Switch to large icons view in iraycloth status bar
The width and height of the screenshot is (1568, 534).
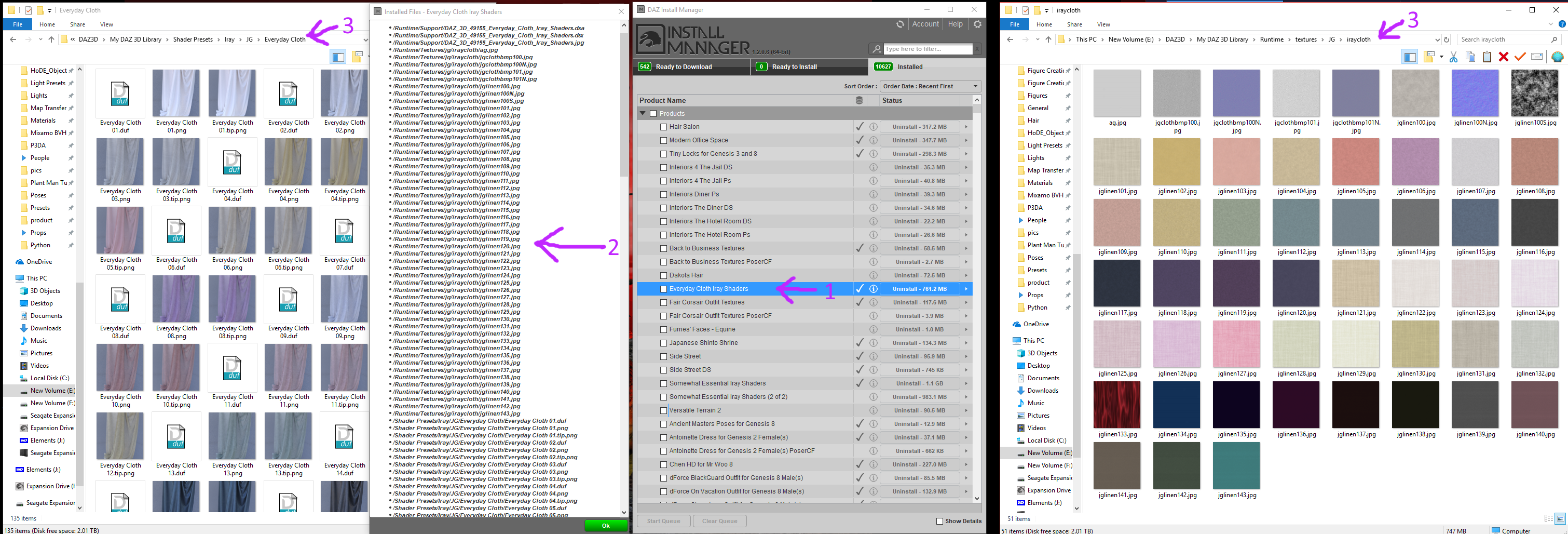pos(1560,519)
